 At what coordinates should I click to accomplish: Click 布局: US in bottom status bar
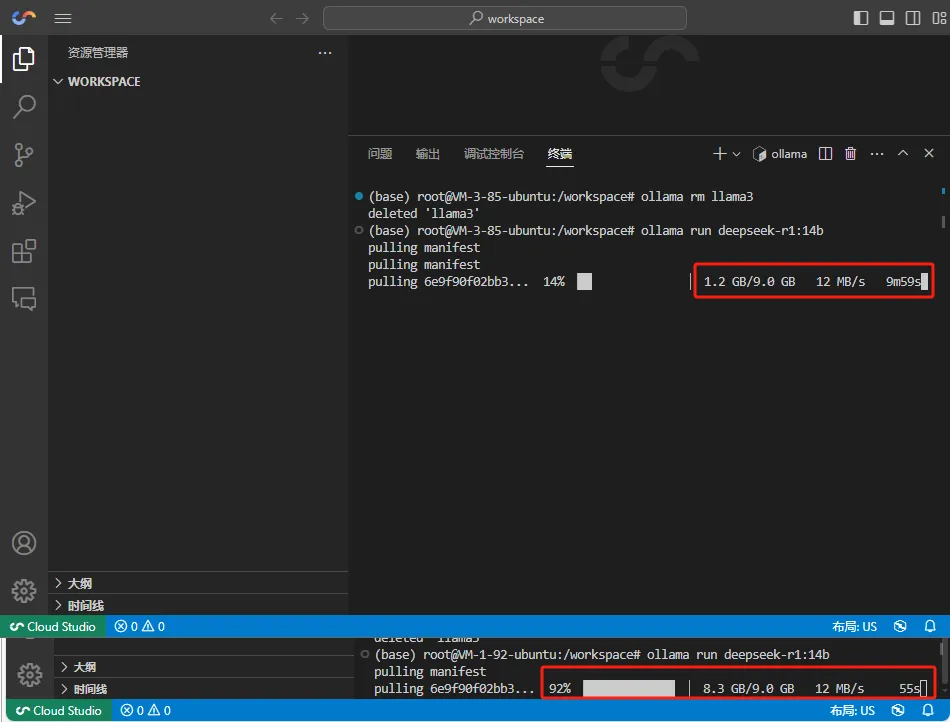(852, 710)
